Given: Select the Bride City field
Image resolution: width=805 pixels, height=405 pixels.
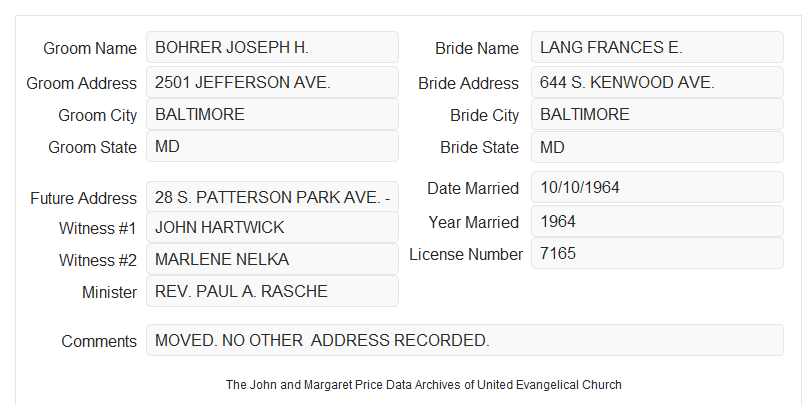Looking at the screenshot, I should click(x=657, y=114).
